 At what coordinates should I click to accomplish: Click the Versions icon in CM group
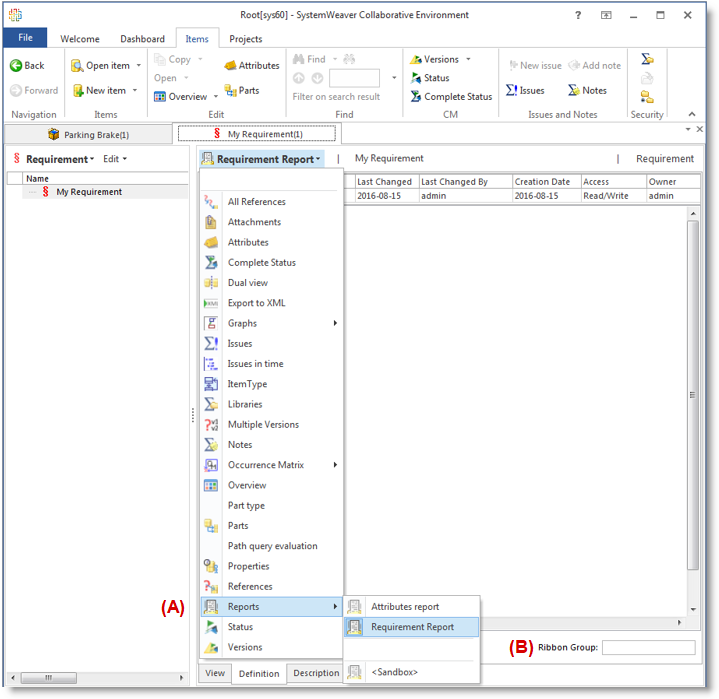pos(416,59)
